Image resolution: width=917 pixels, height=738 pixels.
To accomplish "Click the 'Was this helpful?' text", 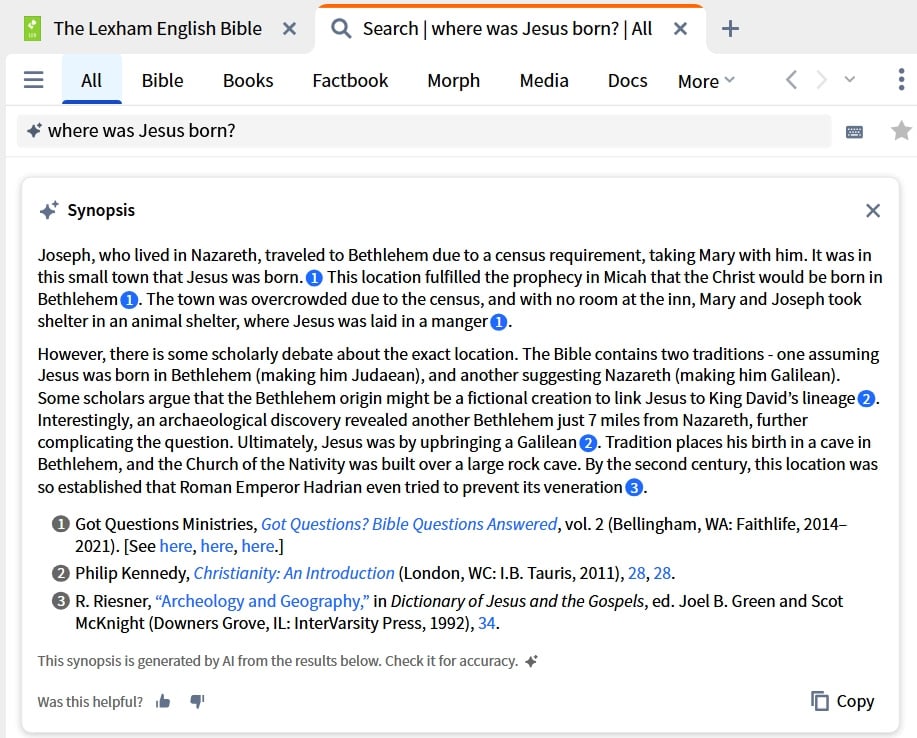I will (x=90, y=702).
